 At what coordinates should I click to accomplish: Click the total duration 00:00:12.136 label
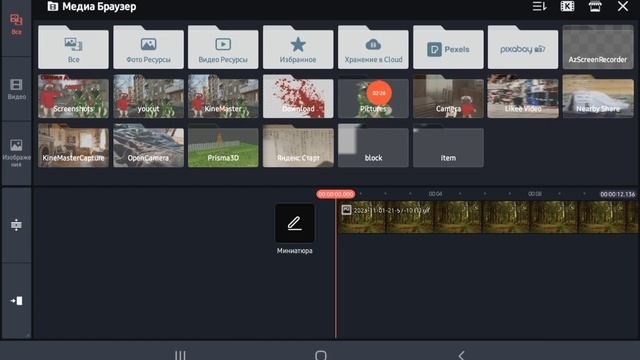point(618,194)
